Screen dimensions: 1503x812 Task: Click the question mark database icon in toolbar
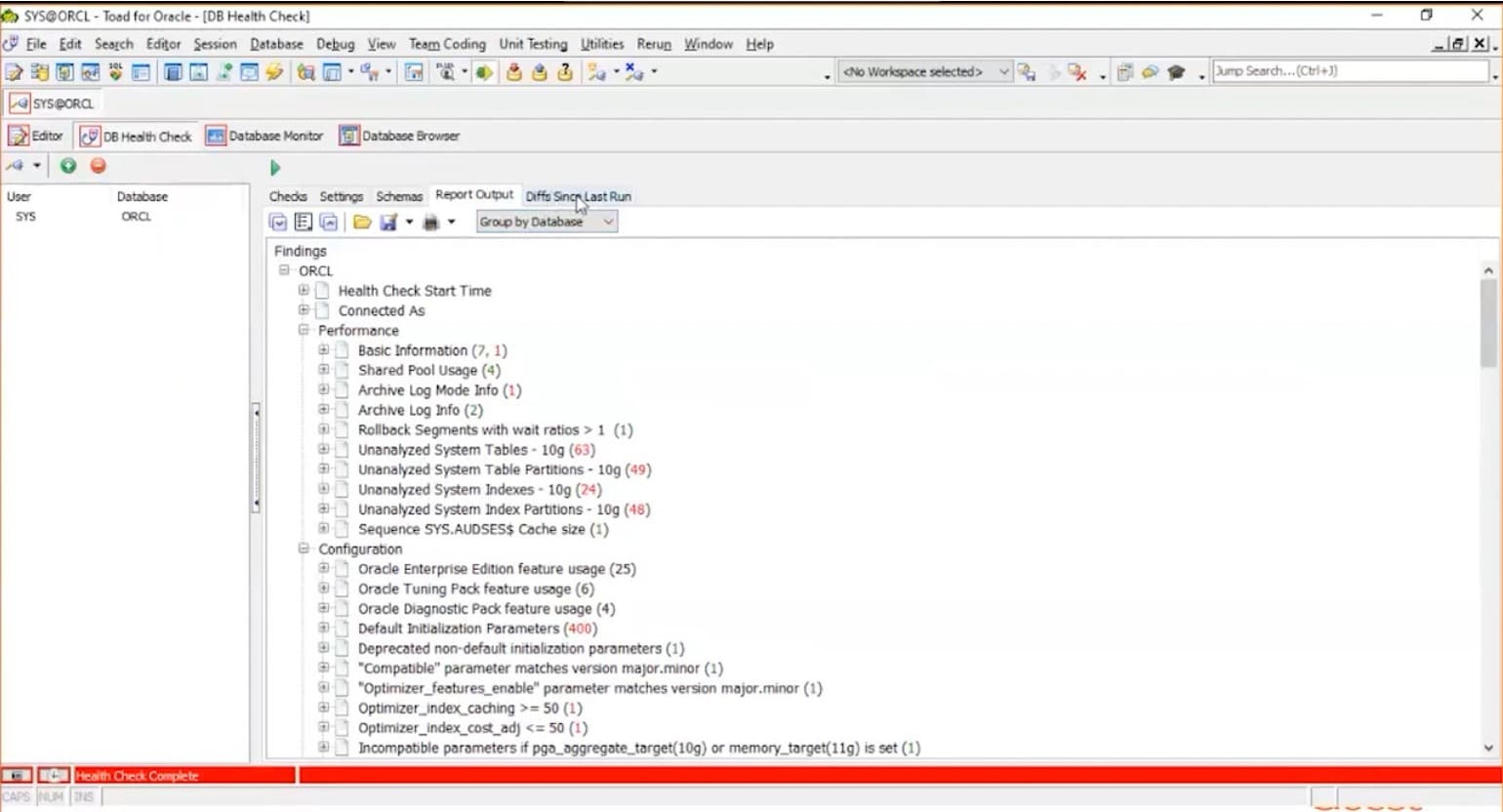[x=565, y=72]
